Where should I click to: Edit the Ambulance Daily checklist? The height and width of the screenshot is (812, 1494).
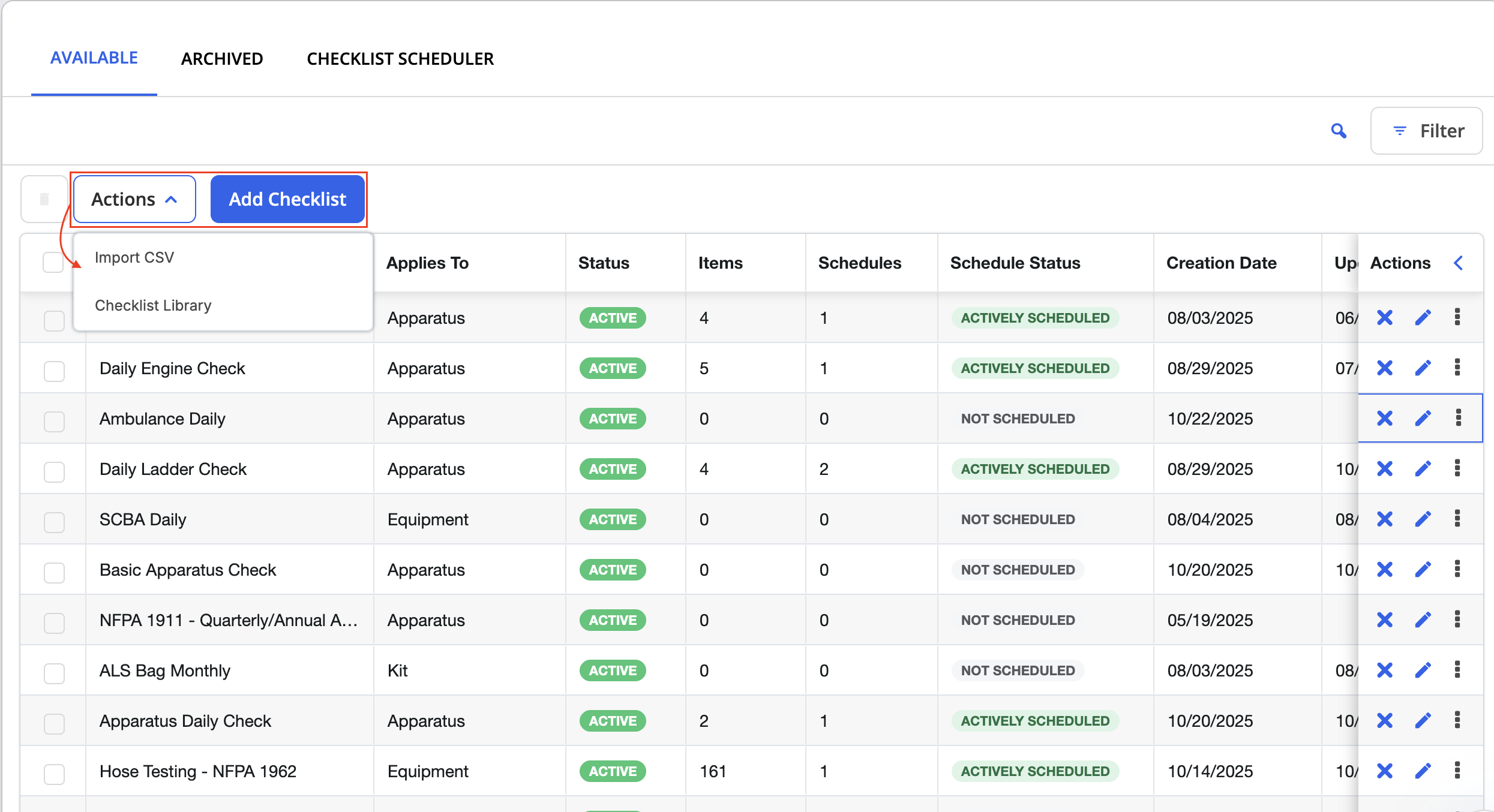1423,418
